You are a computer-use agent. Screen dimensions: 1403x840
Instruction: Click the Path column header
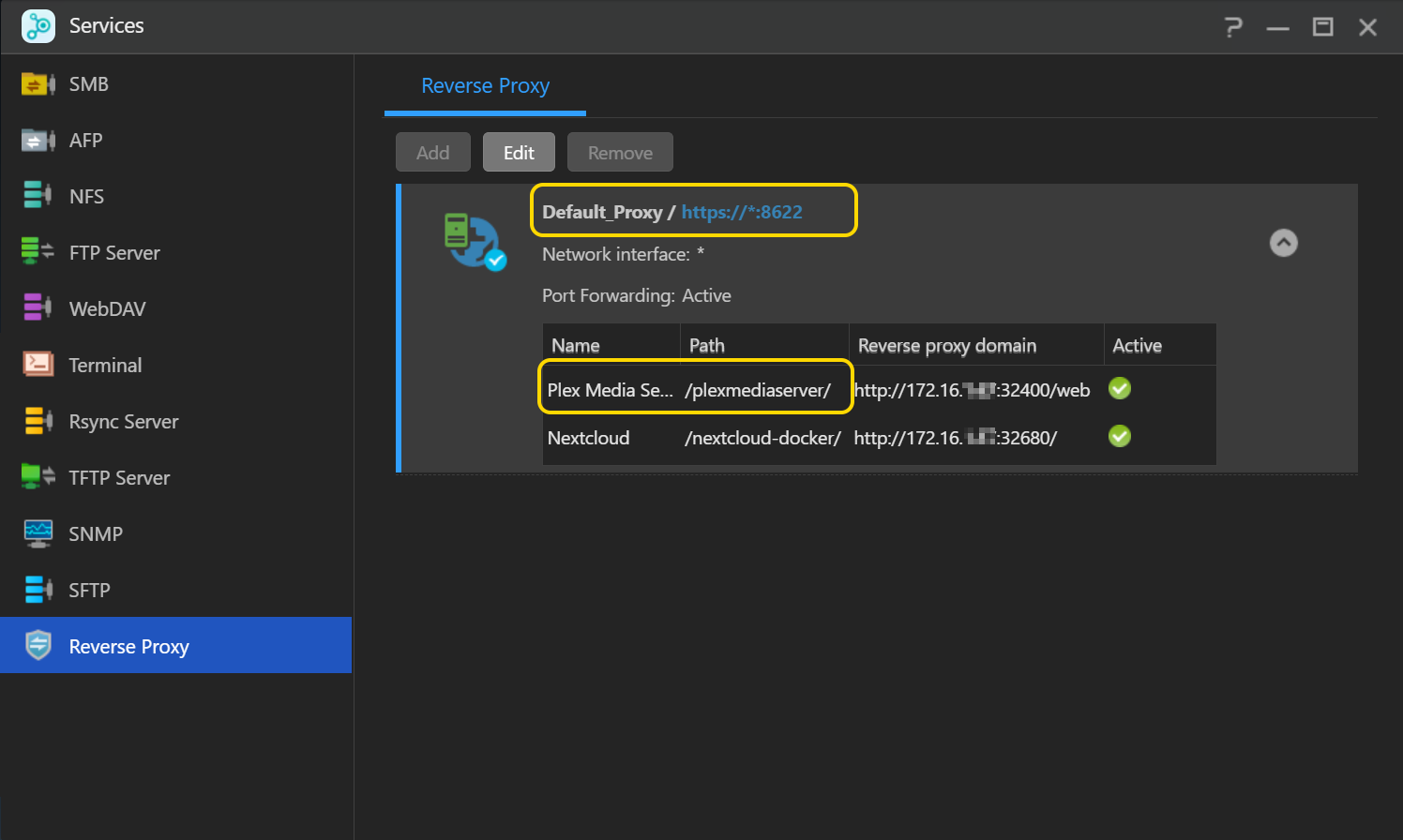tap(764, 345)
